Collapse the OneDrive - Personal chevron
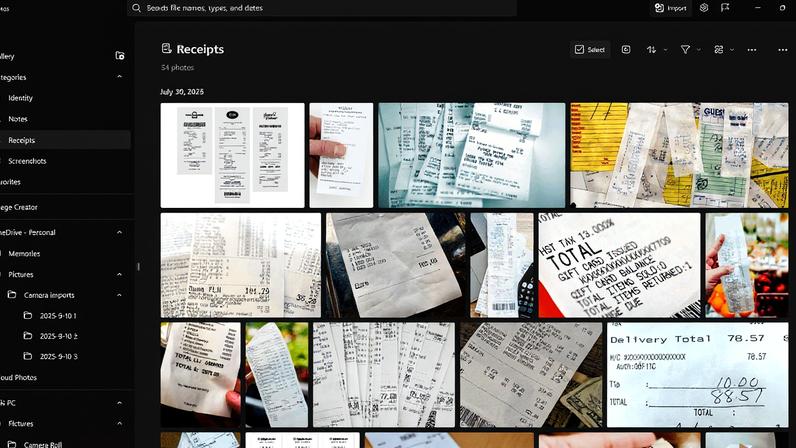The width and height of the screenshot is (796, 448). [119, 232]
